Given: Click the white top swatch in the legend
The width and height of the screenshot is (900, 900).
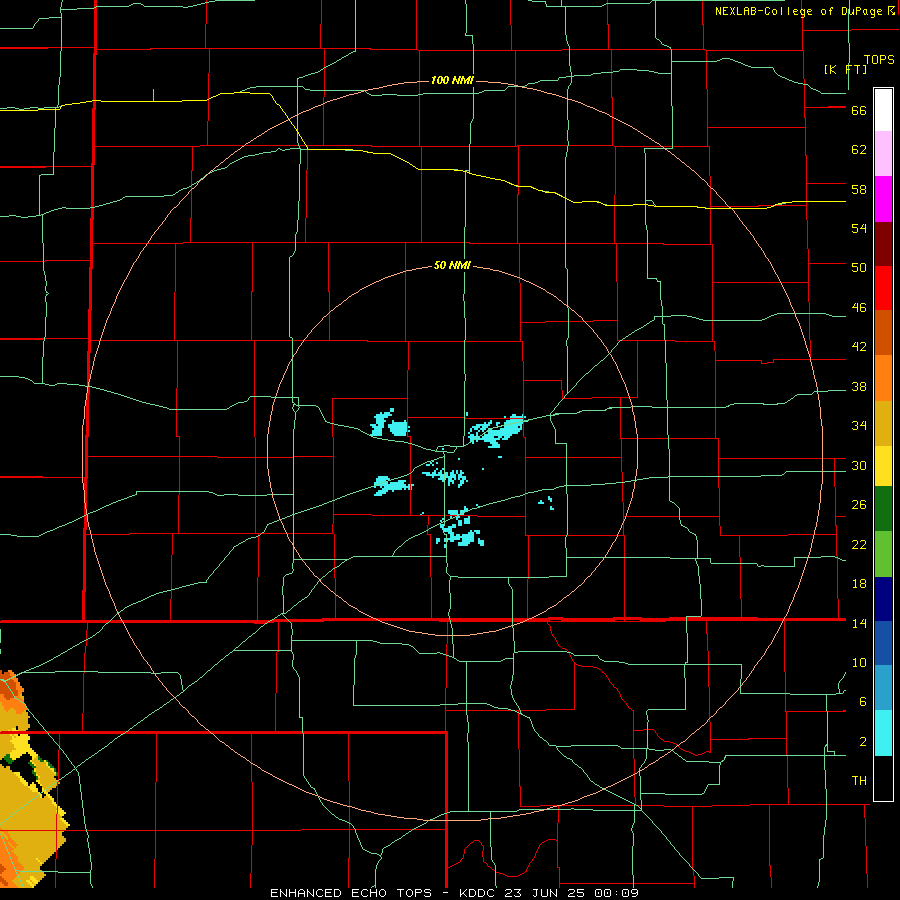Looking at the screenshot, I should [883, 110].
